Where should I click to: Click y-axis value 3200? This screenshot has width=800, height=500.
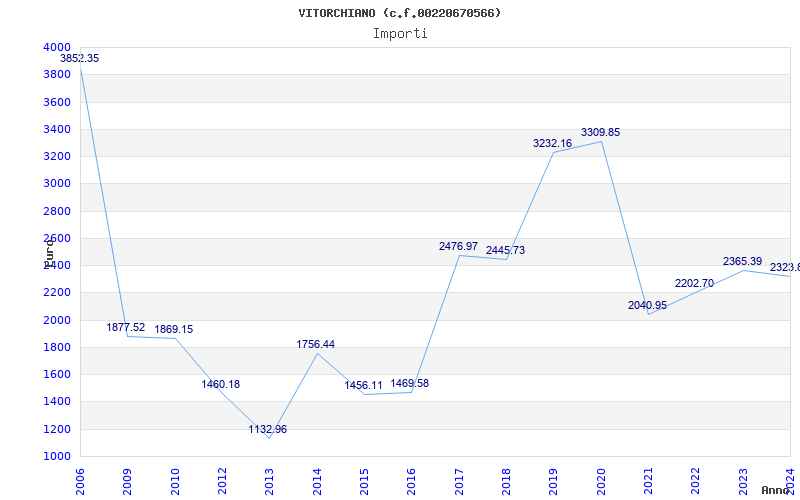(x=57, y=156)
